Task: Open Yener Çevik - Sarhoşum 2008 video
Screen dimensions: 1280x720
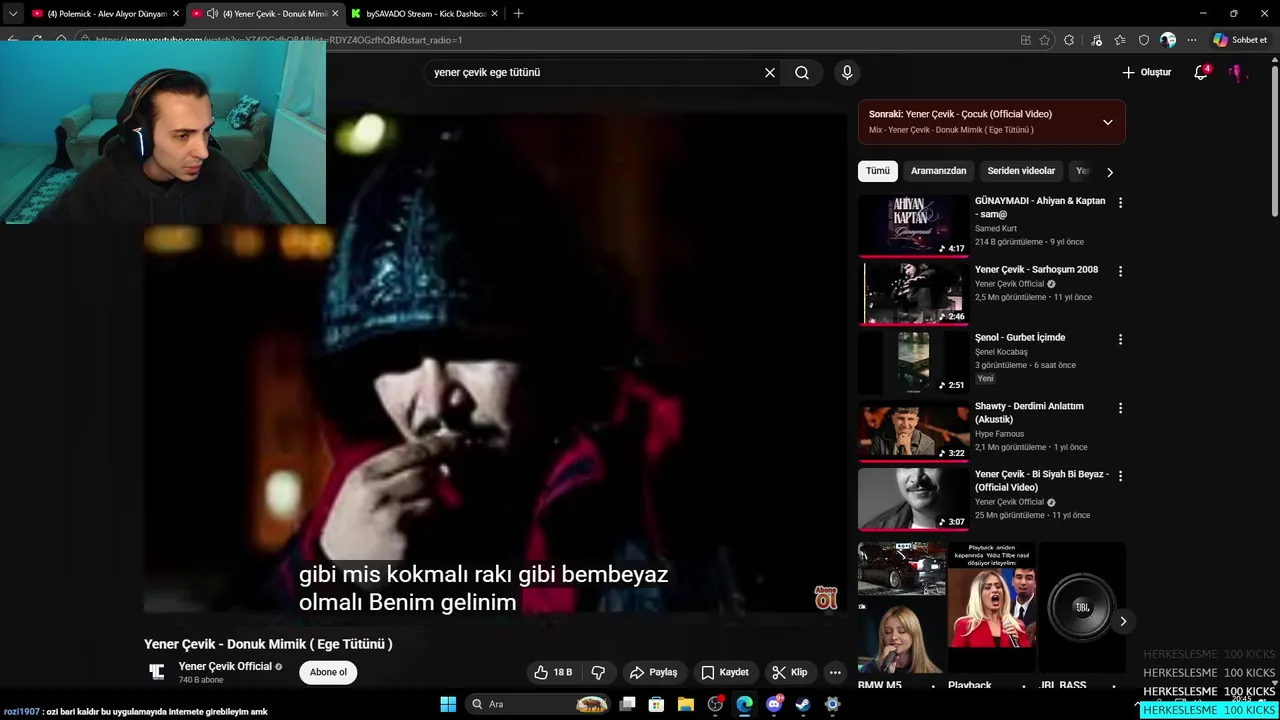Action: point(915,293)
